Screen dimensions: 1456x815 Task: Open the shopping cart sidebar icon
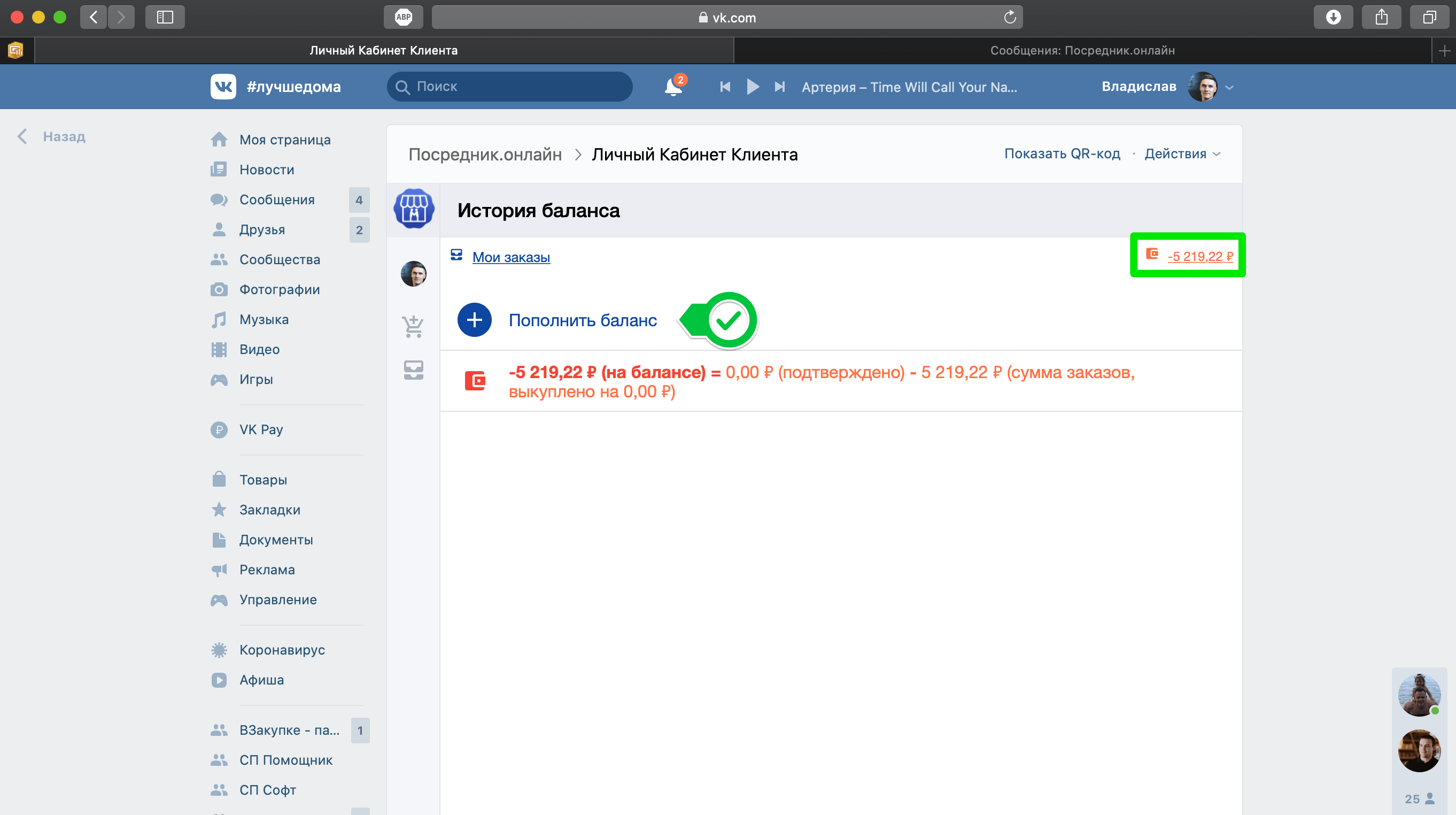(x=413, y=326)
